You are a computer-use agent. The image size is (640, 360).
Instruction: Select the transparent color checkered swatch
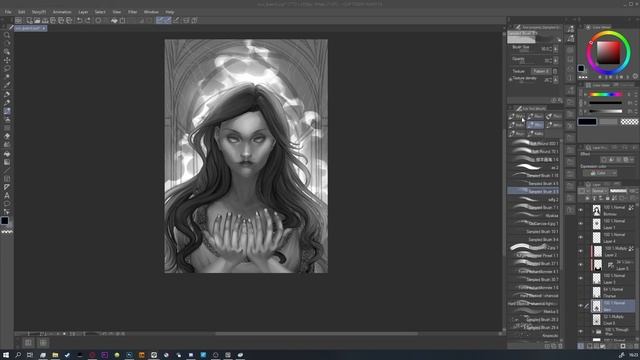(x=629, y=122)
